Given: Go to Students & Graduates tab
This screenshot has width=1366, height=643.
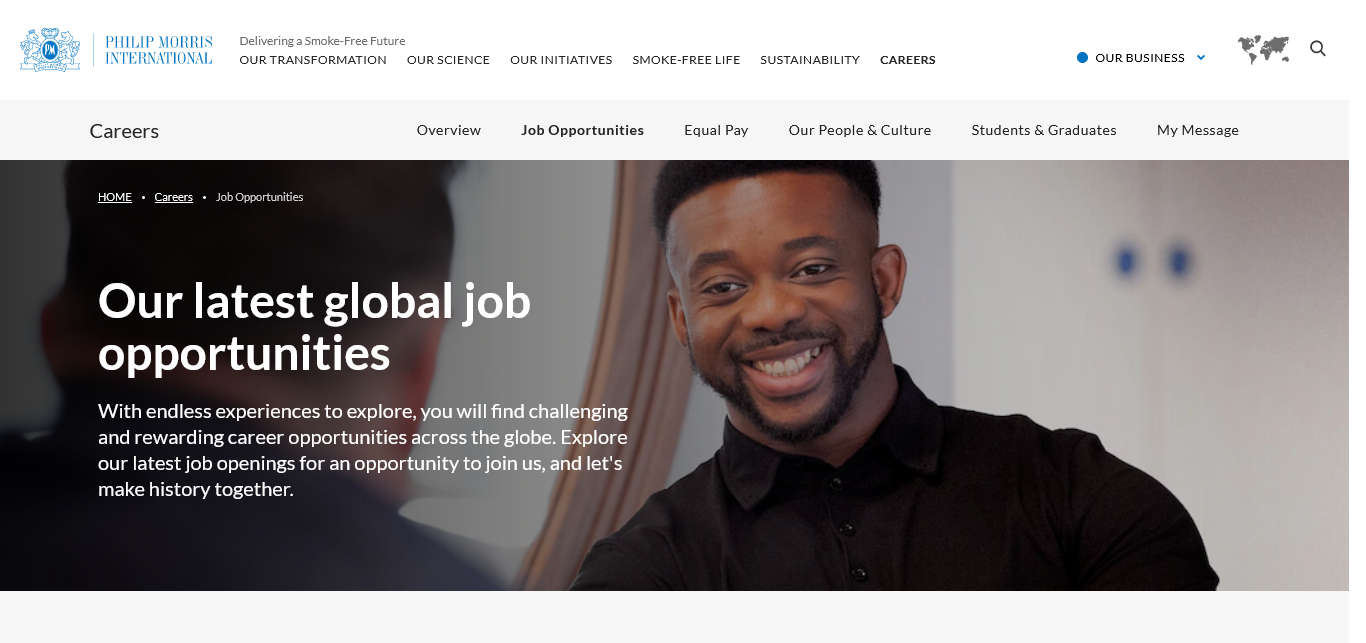Looking at the screenshot, I should (1044, 130).
